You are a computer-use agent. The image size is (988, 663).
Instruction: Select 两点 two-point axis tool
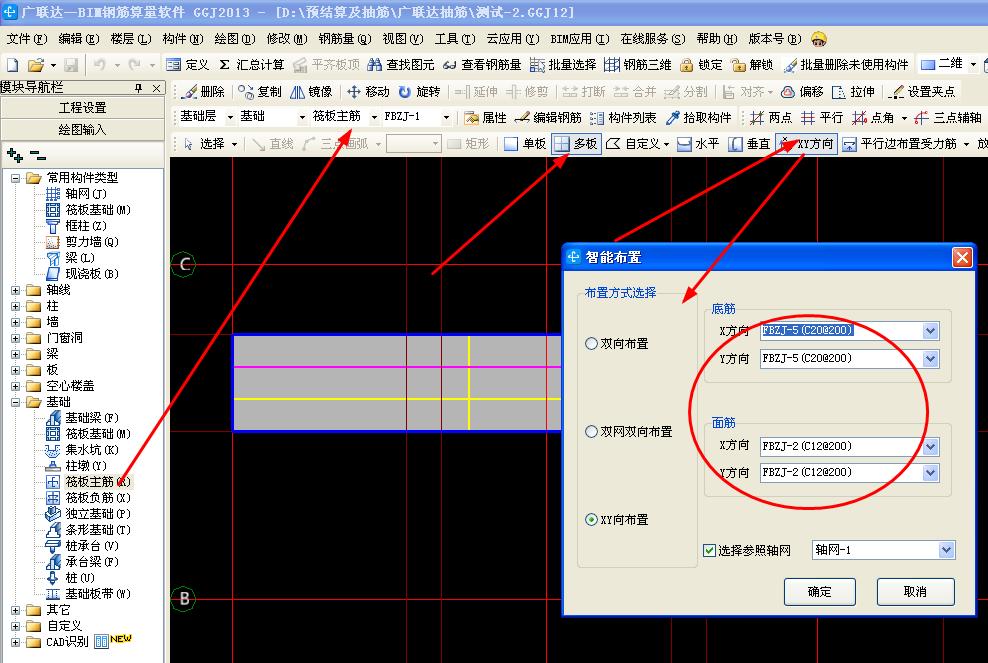click(771, 118)
